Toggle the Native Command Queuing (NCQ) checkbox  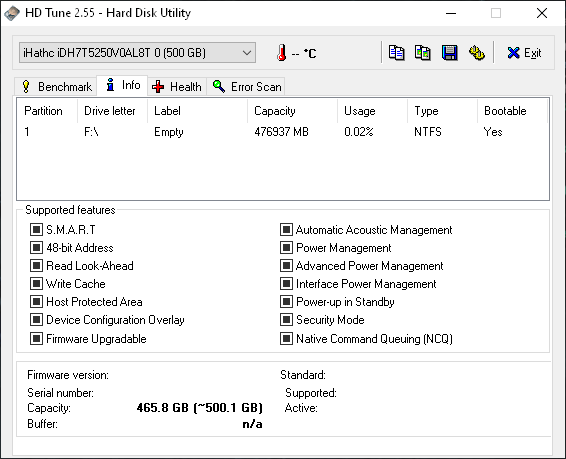pos(286,339)
